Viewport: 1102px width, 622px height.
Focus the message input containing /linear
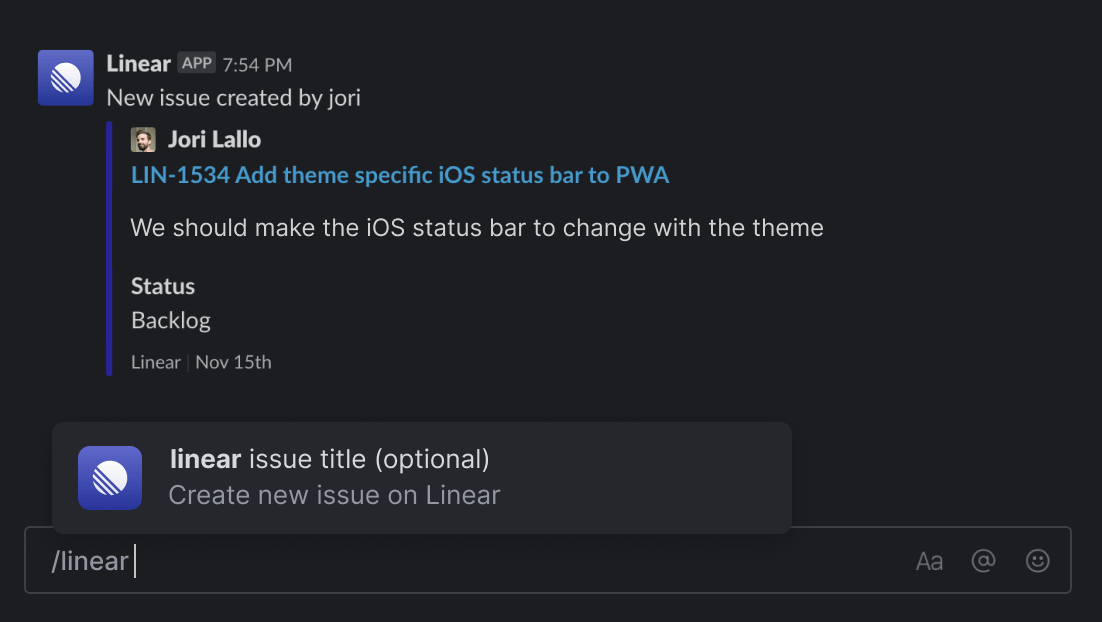coord(547,560)
